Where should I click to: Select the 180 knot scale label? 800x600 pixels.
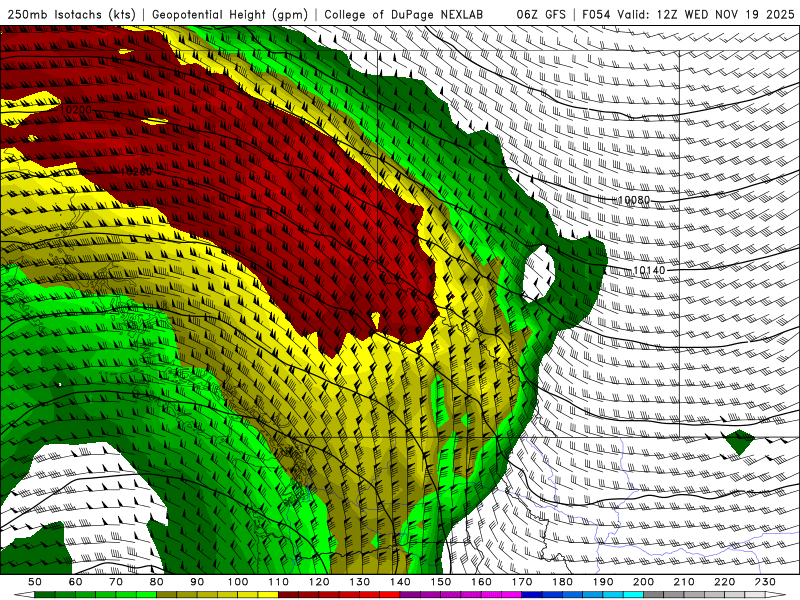pyautogui.click(x=562, y=582)
